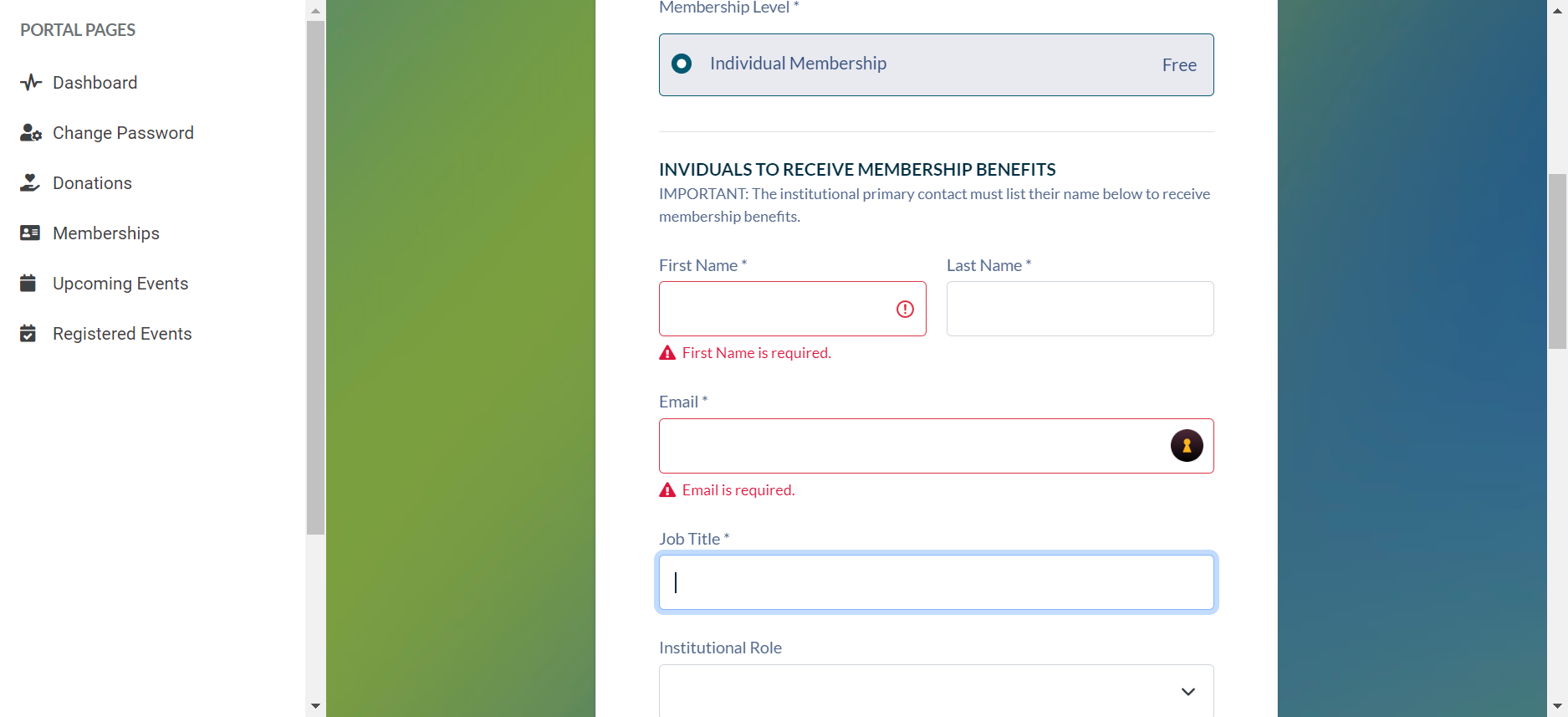The image size is (1568, 717).
Task: Click the 'Free' price label
Action: pyautogui.click(x=1179, y=65)
